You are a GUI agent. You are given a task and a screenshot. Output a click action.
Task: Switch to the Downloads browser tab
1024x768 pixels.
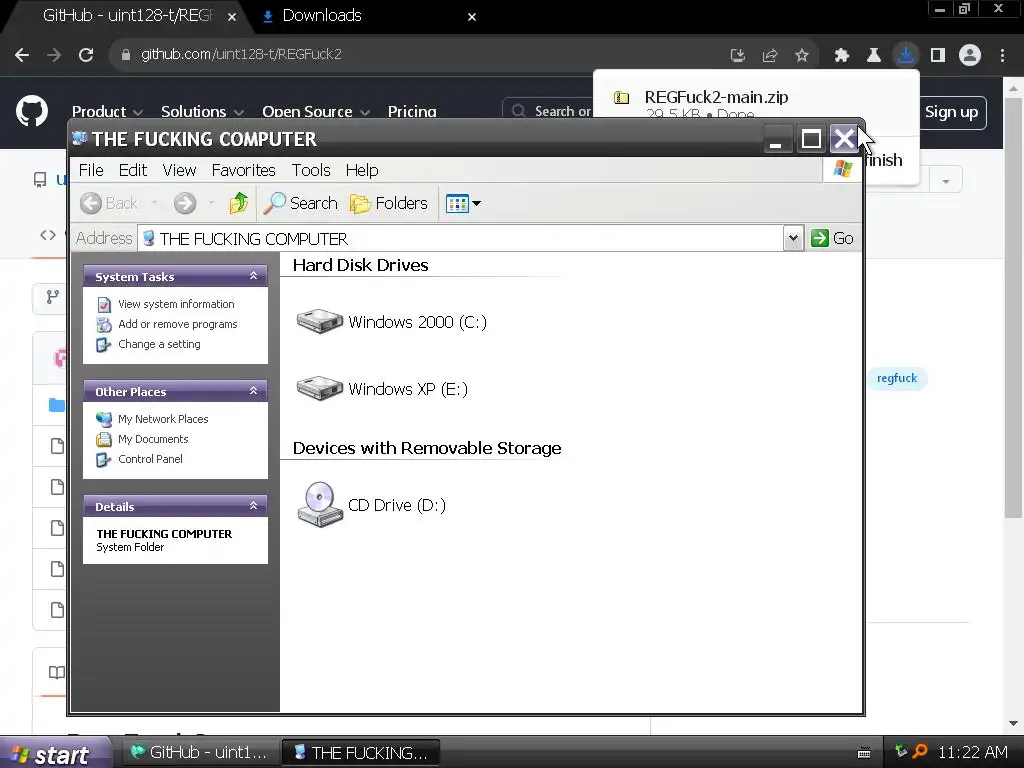point(366,16)
